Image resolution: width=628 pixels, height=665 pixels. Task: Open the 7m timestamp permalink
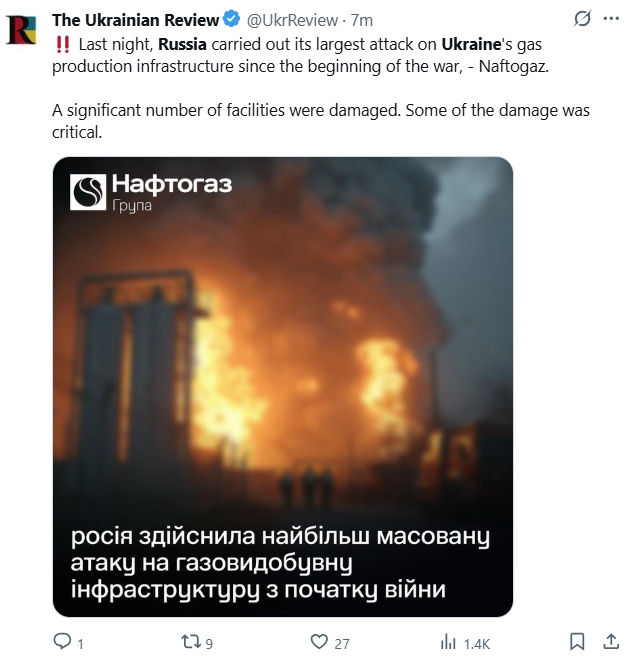[362, 20]
